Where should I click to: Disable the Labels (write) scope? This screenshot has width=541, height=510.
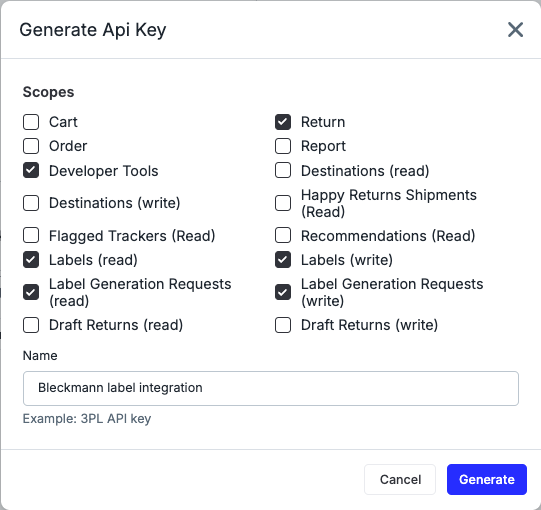click(x=283, y=260)
